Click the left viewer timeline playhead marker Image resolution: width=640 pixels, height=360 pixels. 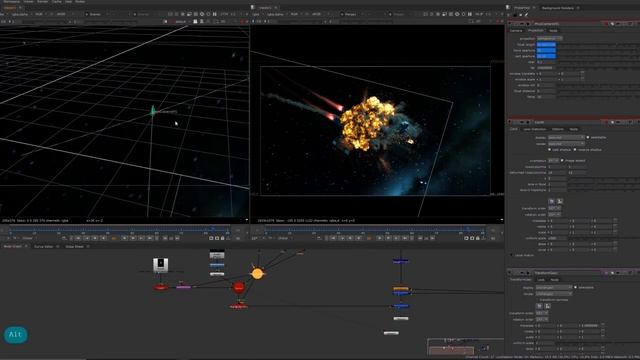[213, 229]
